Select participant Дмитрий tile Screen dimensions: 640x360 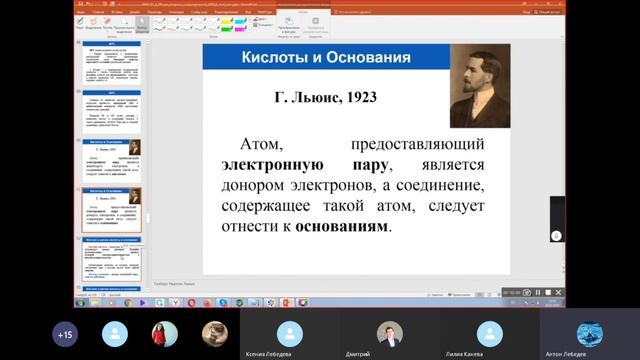pos(390,334)
